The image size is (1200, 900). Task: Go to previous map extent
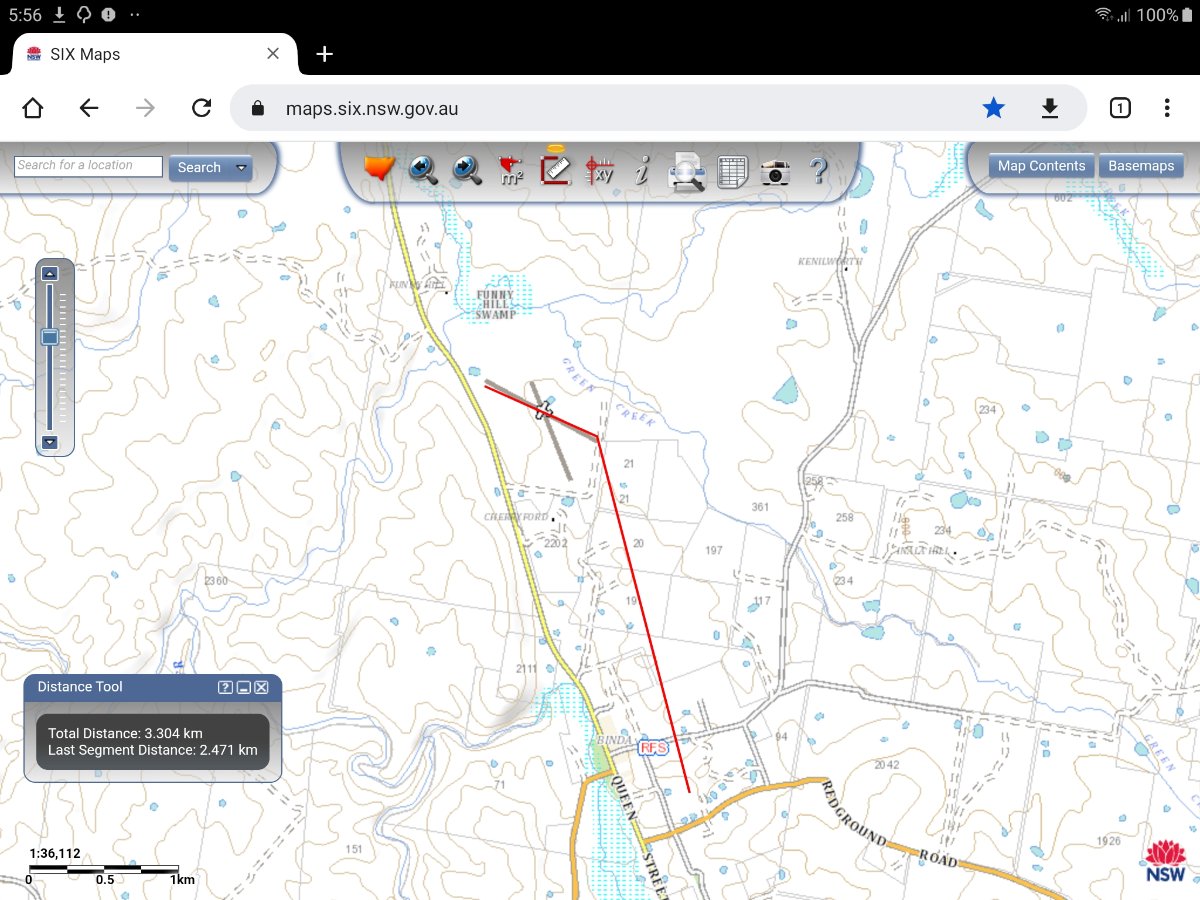(424, 169)
